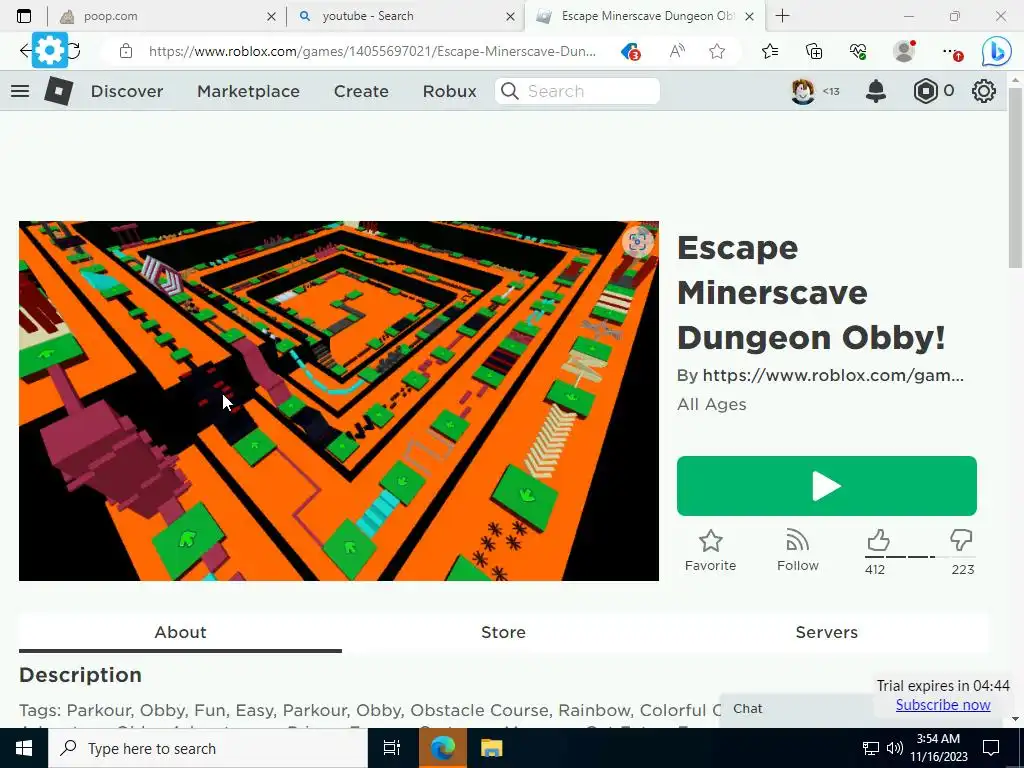Viewport: 1024px width, 768px height.
Task: Close the youtube - Search tab
Action: [x=511, y=17]
